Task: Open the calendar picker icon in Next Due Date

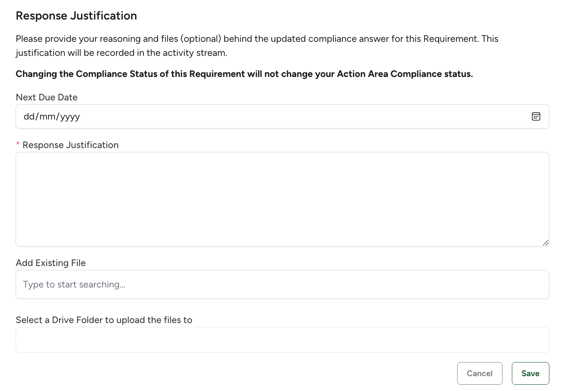Action: (x=536, y=116)
